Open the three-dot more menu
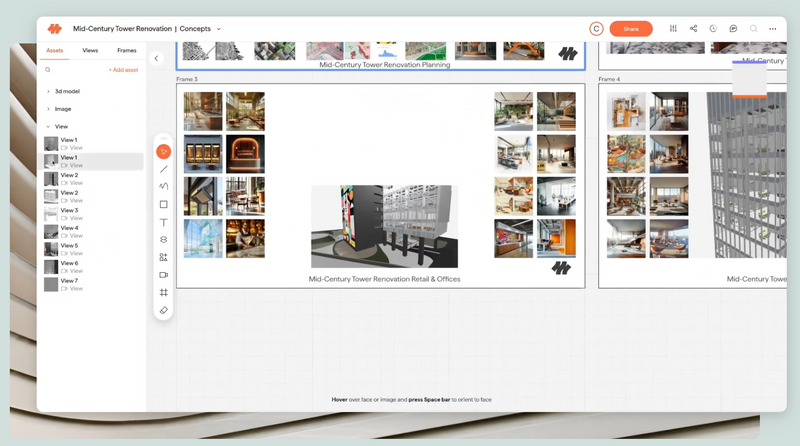Screen dimensions: 800x446 (x=772, y=29)
